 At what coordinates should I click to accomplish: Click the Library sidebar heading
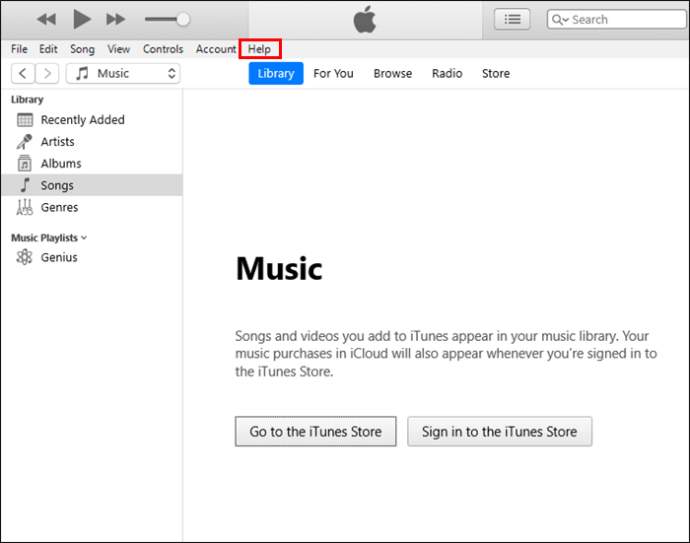[x=27, y=99]
